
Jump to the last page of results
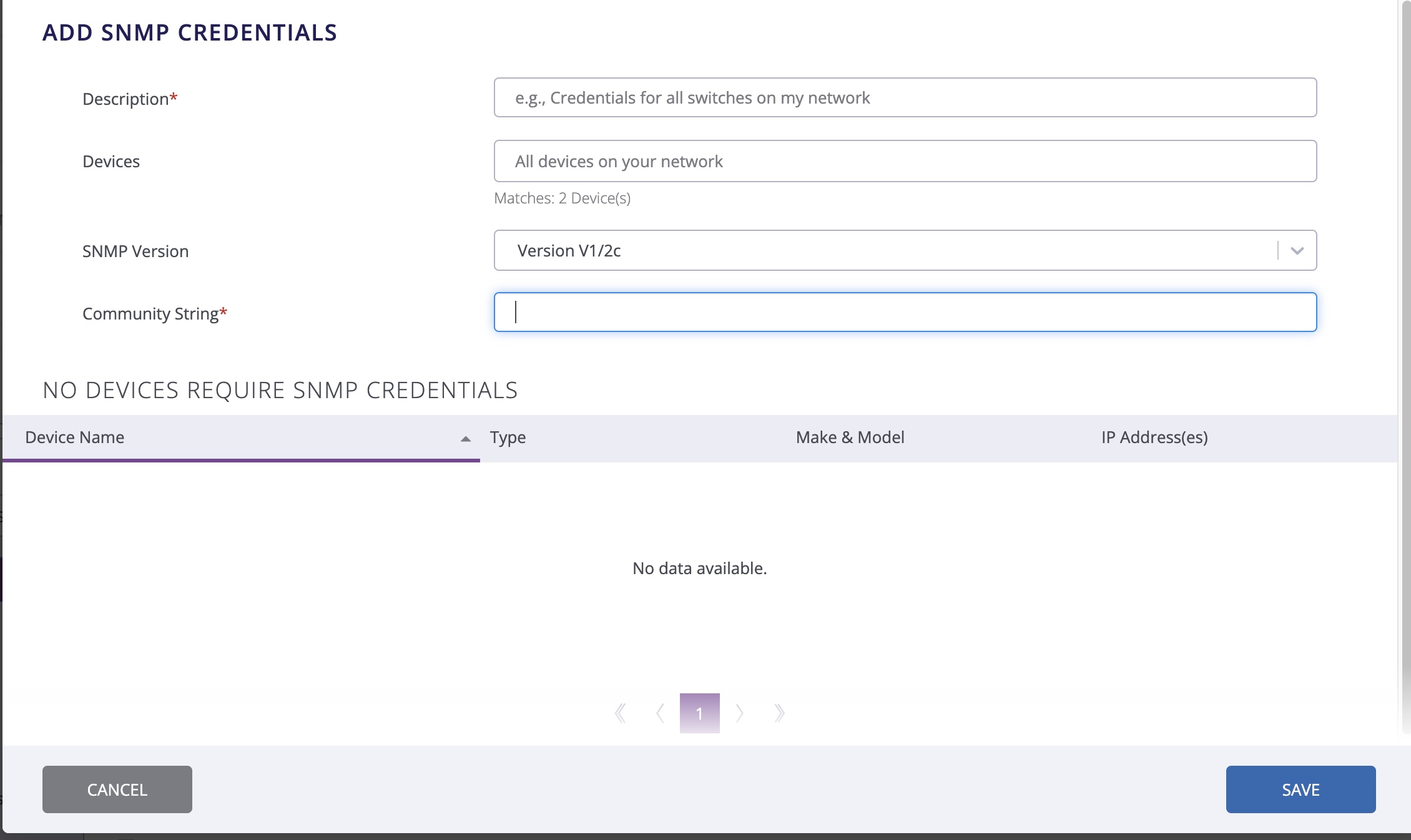pos(779,713)
